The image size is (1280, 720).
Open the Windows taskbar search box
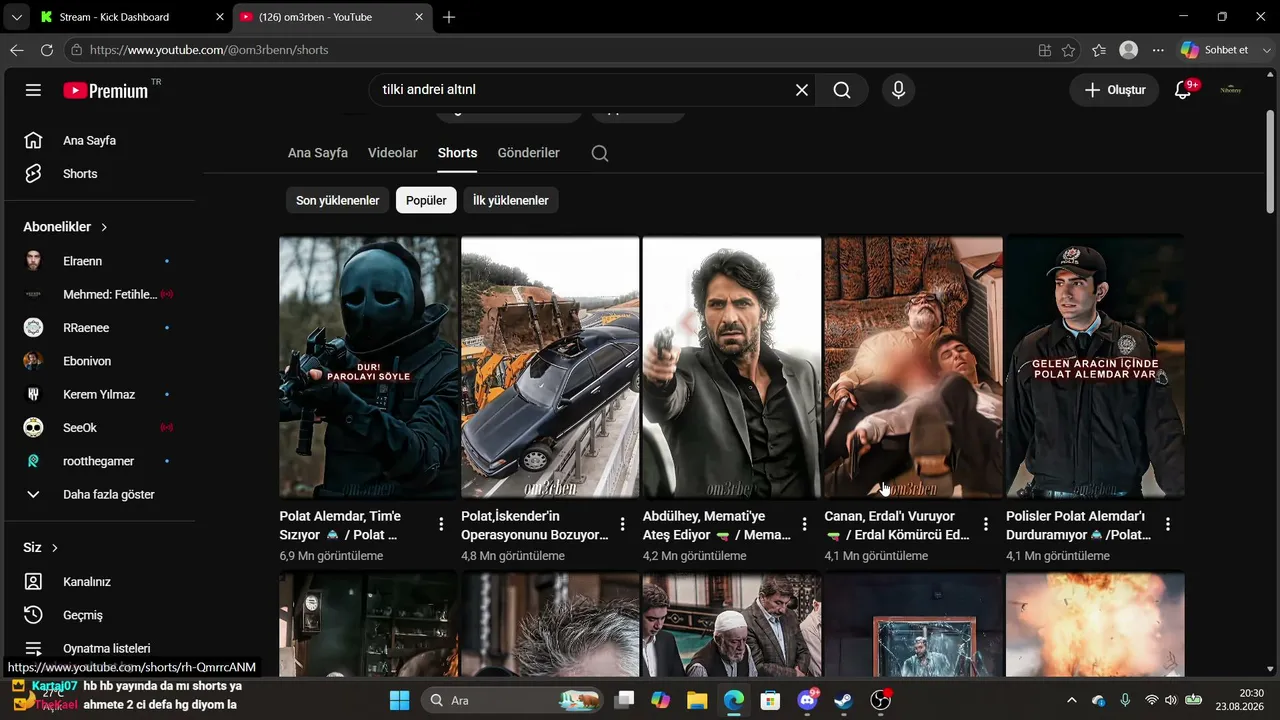(x=511, y=700)
